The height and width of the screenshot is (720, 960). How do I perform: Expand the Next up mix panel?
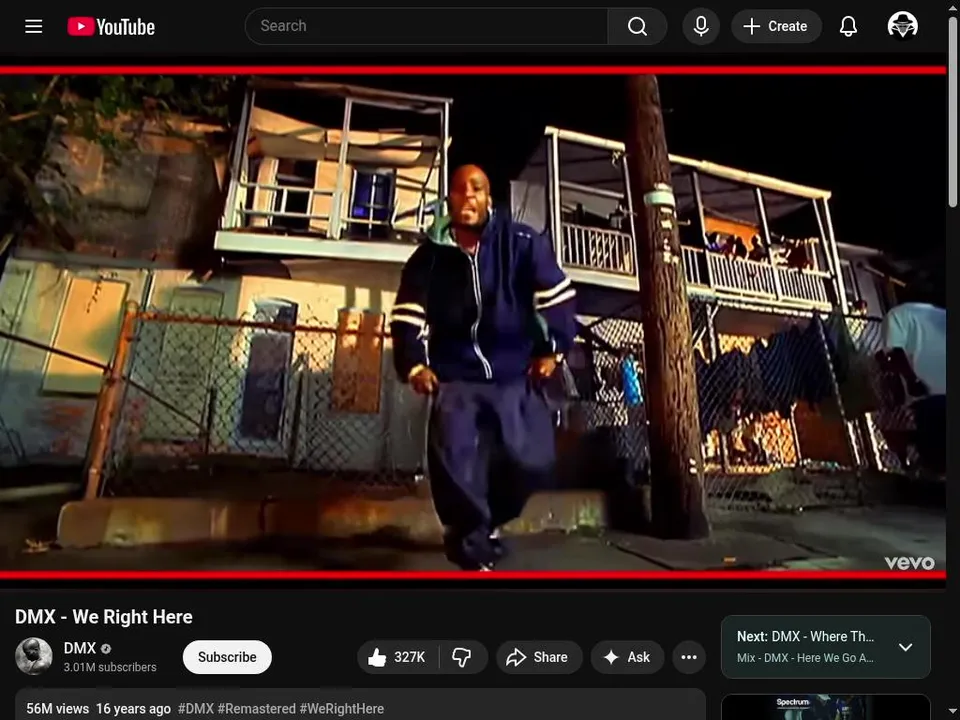[906, 647]
